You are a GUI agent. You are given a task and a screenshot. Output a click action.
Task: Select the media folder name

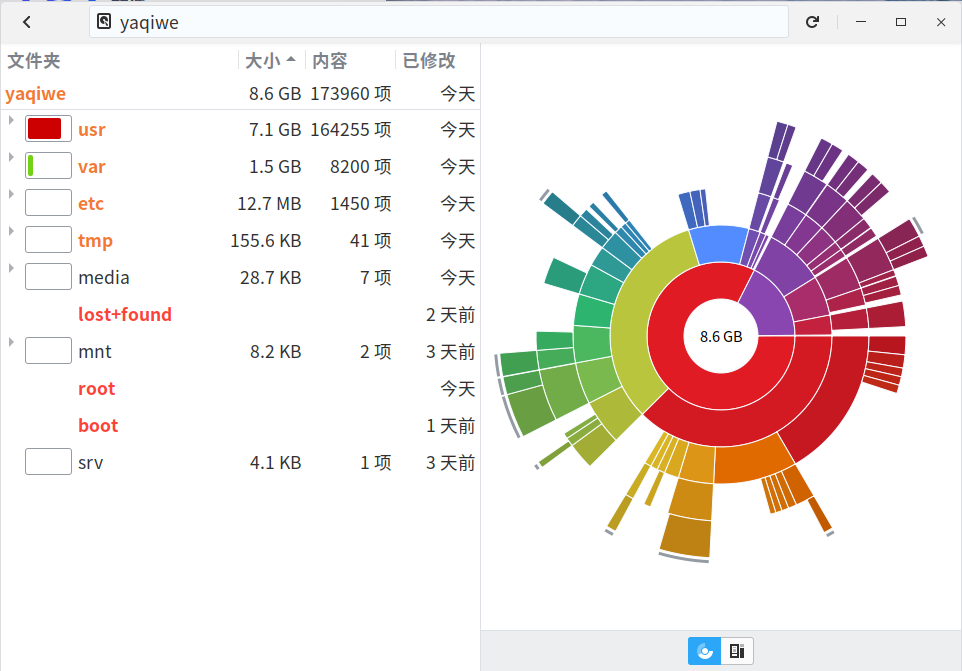click(x=104, y=278)
